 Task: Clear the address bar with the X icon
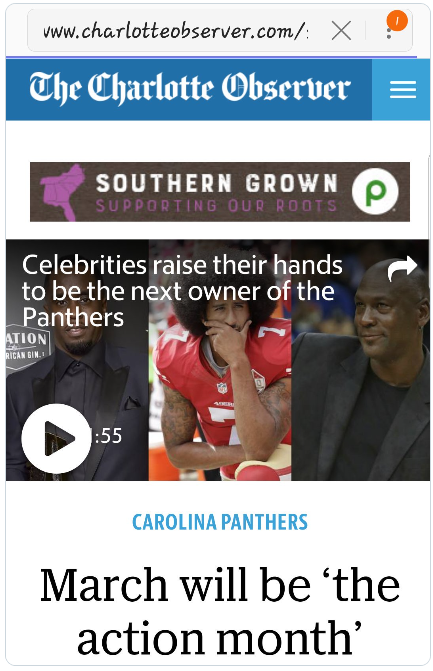(341, 31)
